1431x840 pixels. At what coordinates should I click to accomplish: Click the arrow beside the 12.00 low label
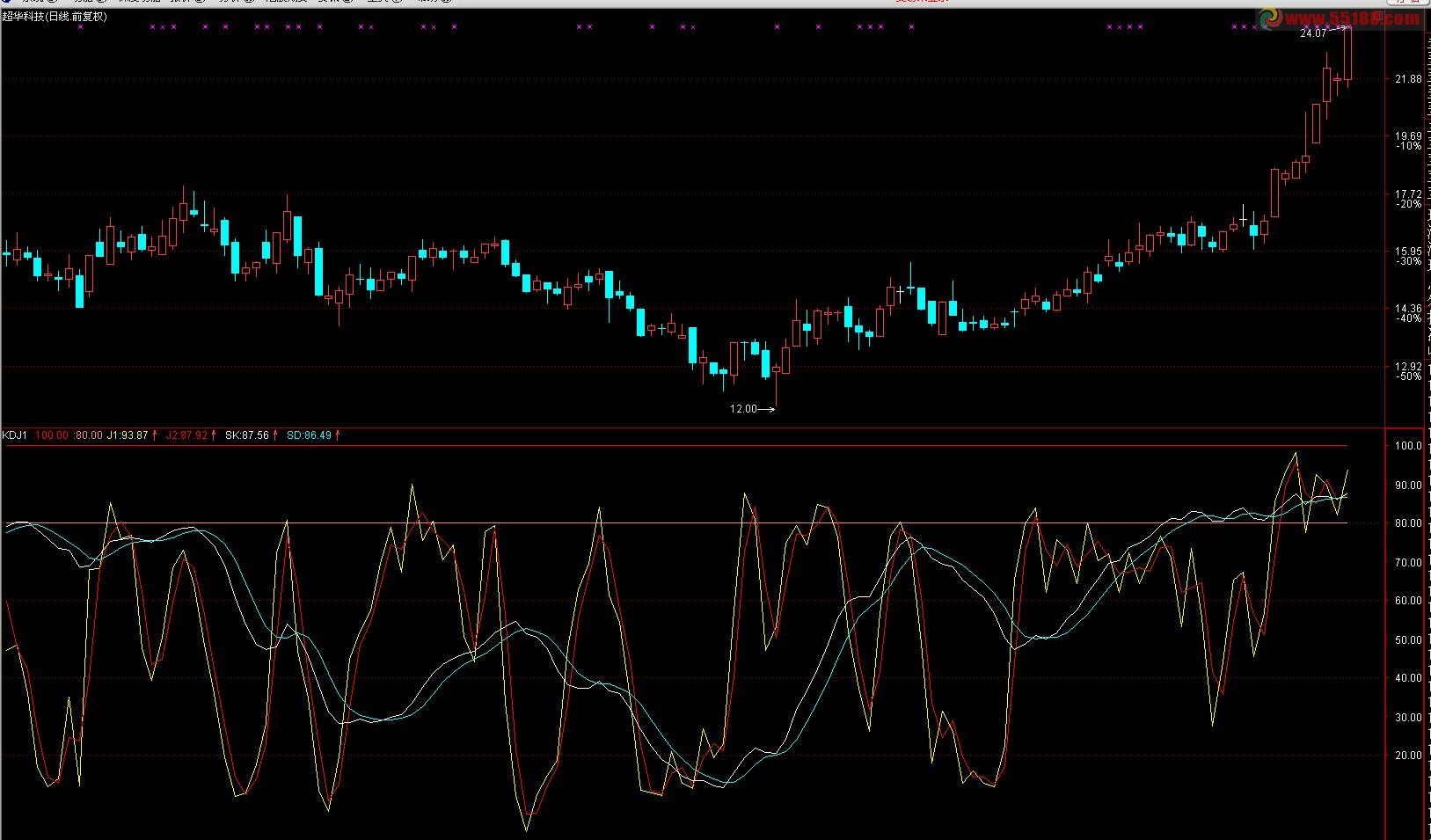[x=766, y=409]
